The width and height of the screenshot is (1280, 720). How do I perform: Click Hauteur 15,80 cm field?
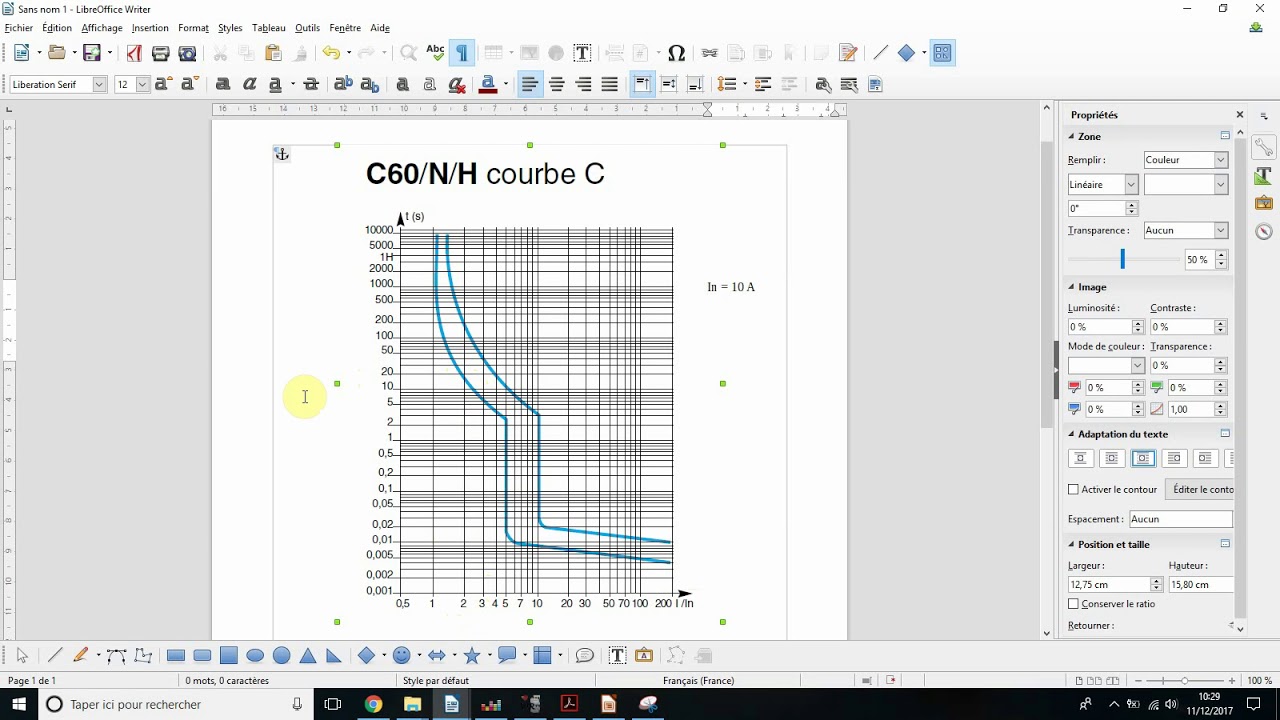[x=1200, y=584]
